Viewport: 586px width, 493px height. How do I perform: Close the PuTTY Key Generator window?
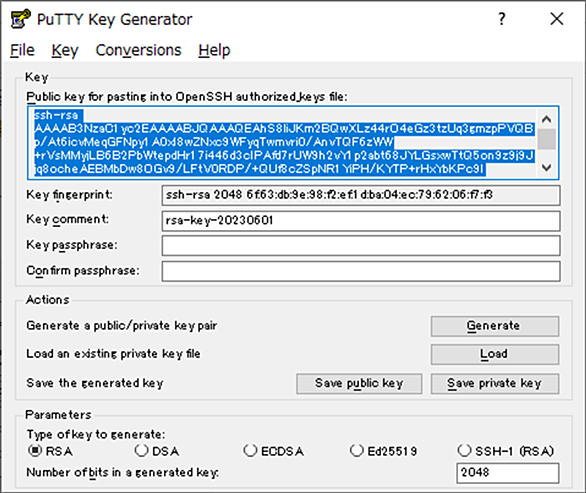pos(556,19)
